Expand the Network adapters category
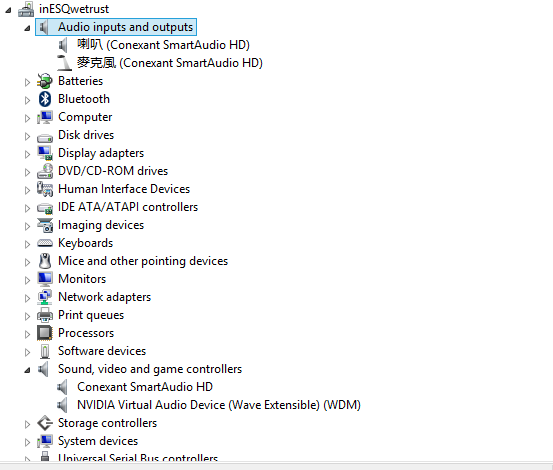Screen dimensions: 553x470 (x=27, y=298)
